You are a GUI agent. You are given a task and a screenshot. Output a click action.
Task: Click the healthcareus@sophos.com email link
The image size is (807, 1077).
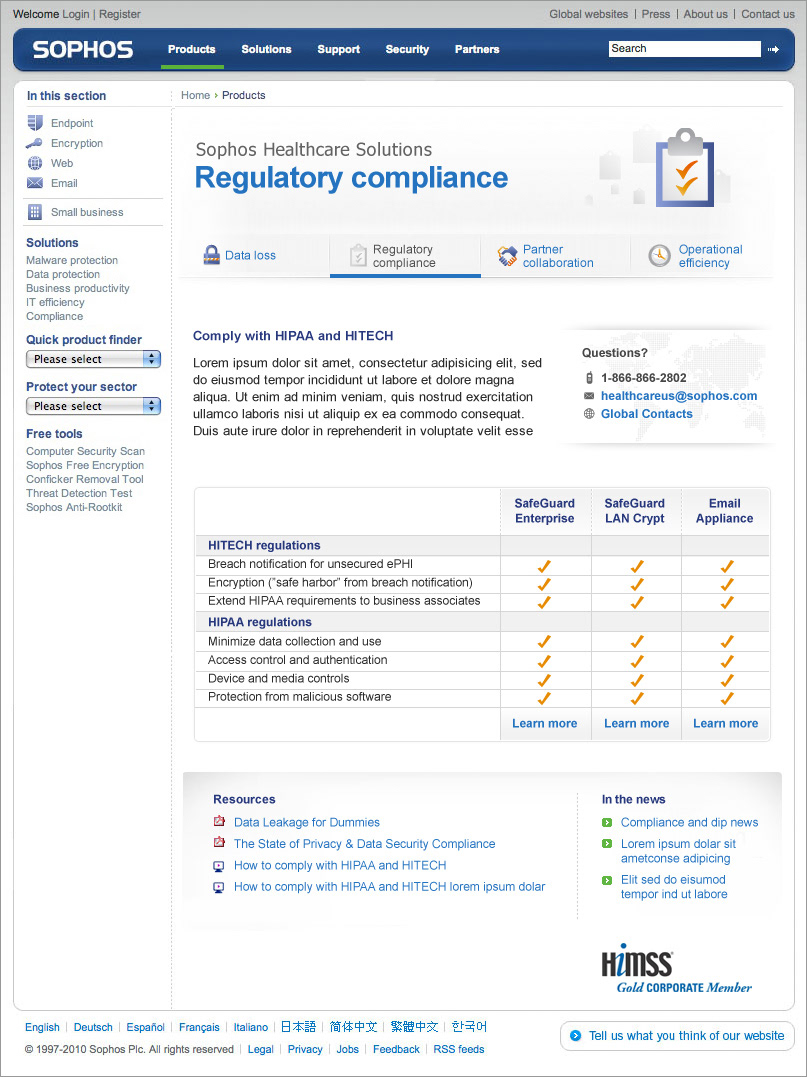[679, 396]
